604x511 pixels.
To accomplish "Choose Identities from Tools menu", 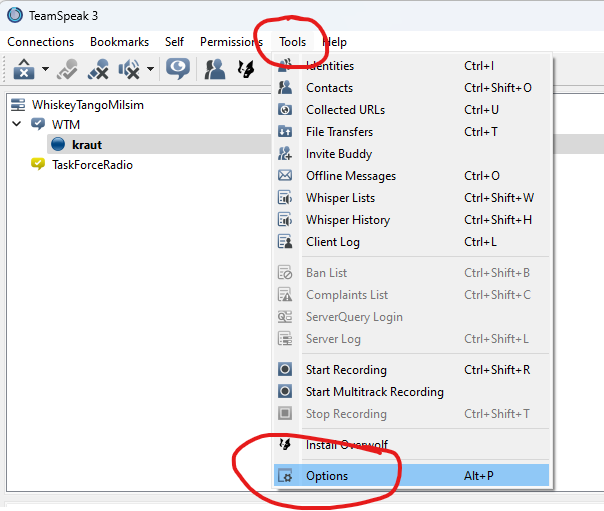I will [411, 66].
